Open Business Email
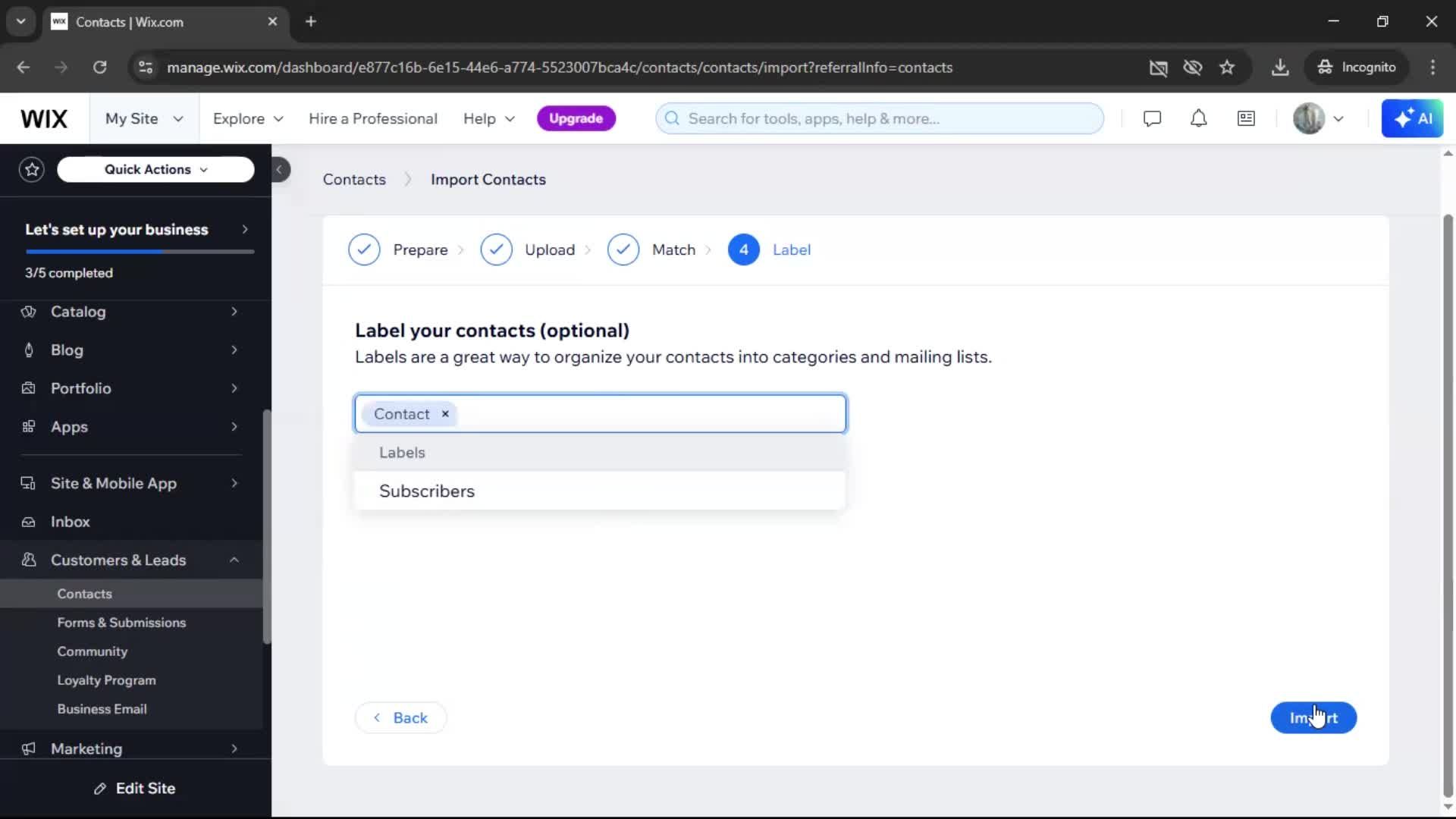Viewport: 1456px width, 819px height. (x=102, y=709)
